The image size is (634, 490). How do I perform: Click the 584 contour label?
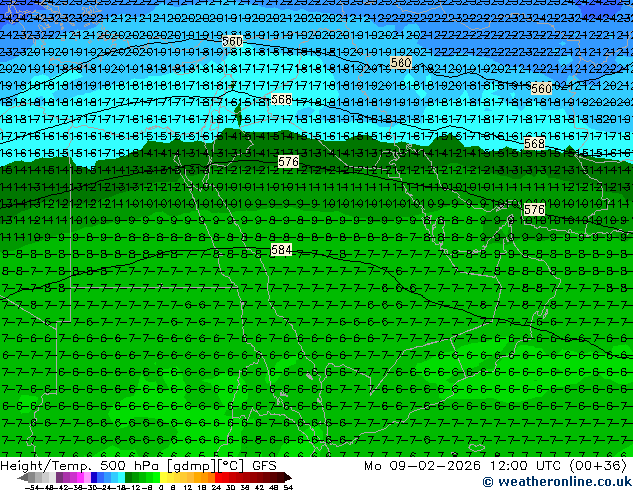click(x=281, y=249)
